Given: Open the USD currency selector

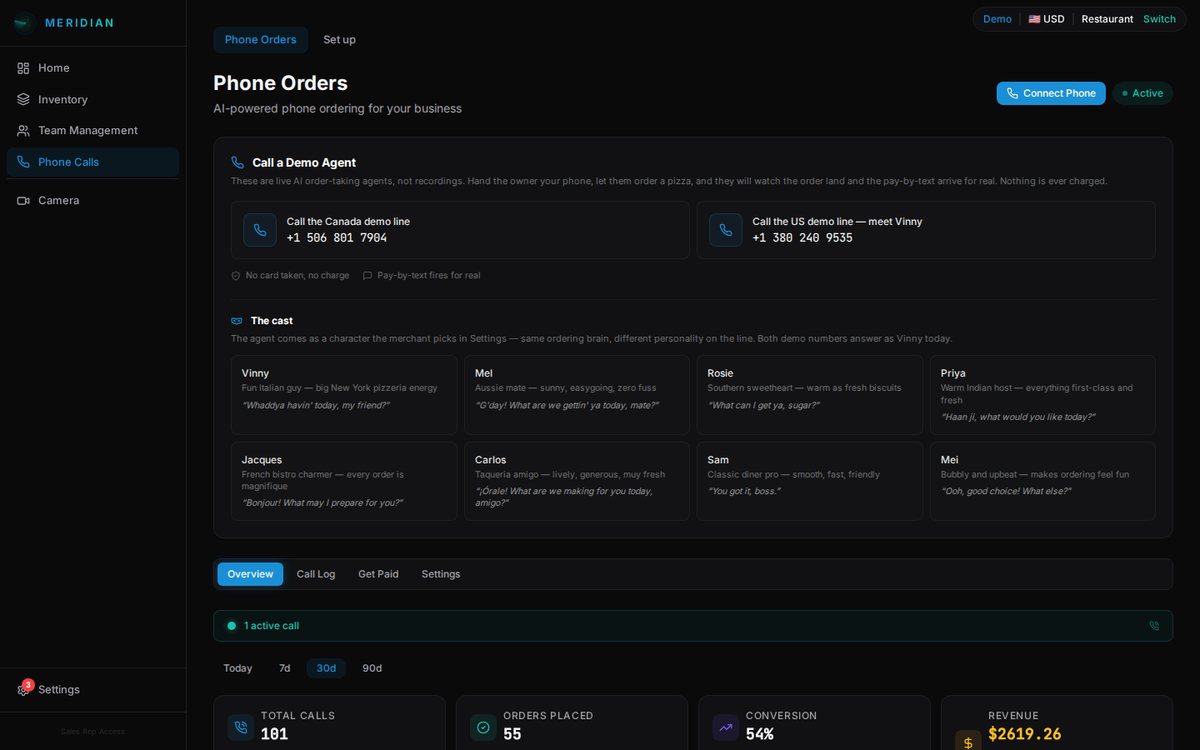Looking at the screenshot, I should [x=1046, y=19].
